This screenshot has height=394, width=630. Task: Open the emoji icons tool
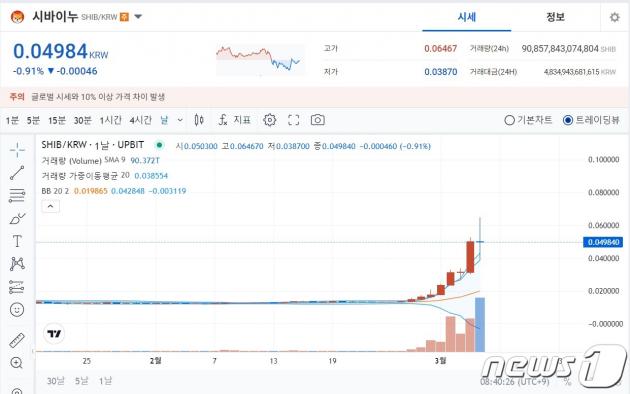click(17, 310)
